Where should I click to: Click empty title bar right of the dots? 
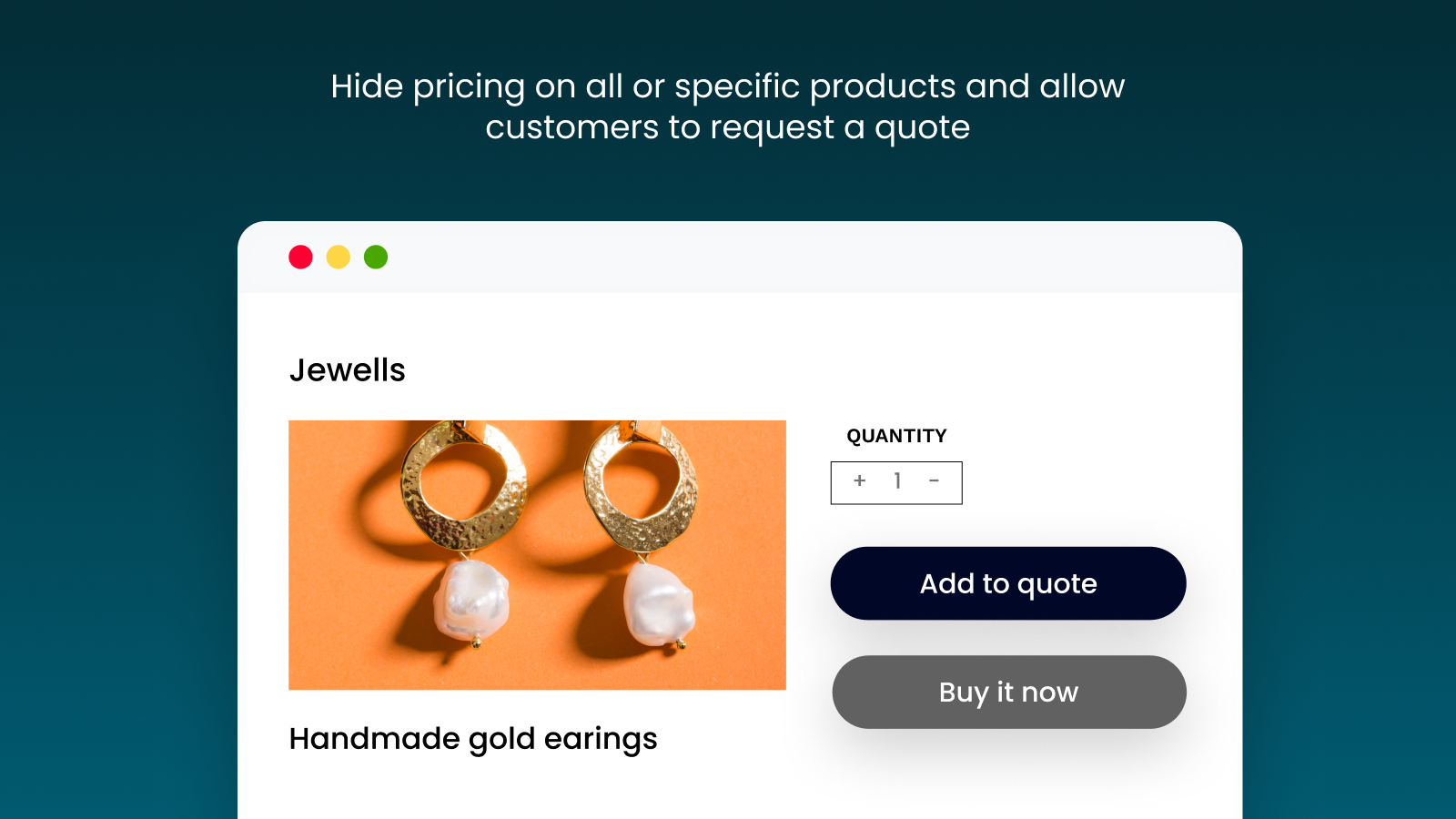tap(773, 258)
